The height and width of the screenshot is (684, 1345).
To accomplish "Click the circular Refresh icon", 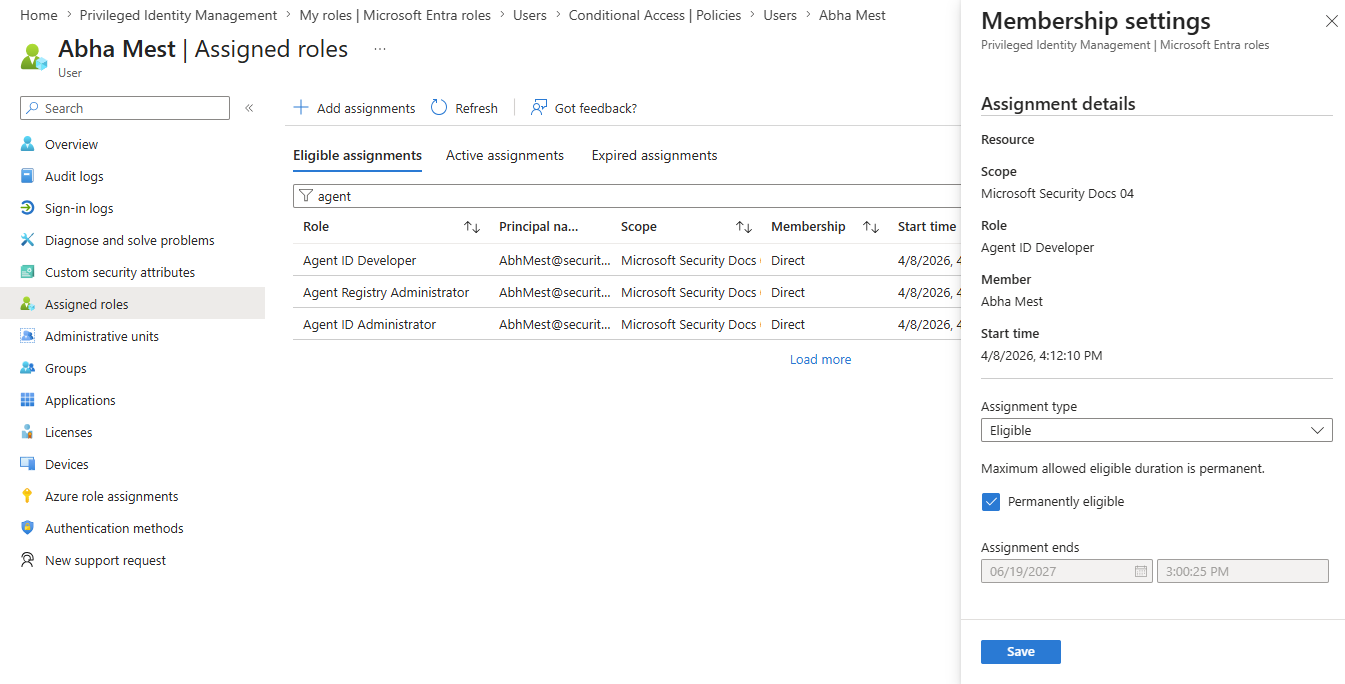I will click(x=439, y=108).
